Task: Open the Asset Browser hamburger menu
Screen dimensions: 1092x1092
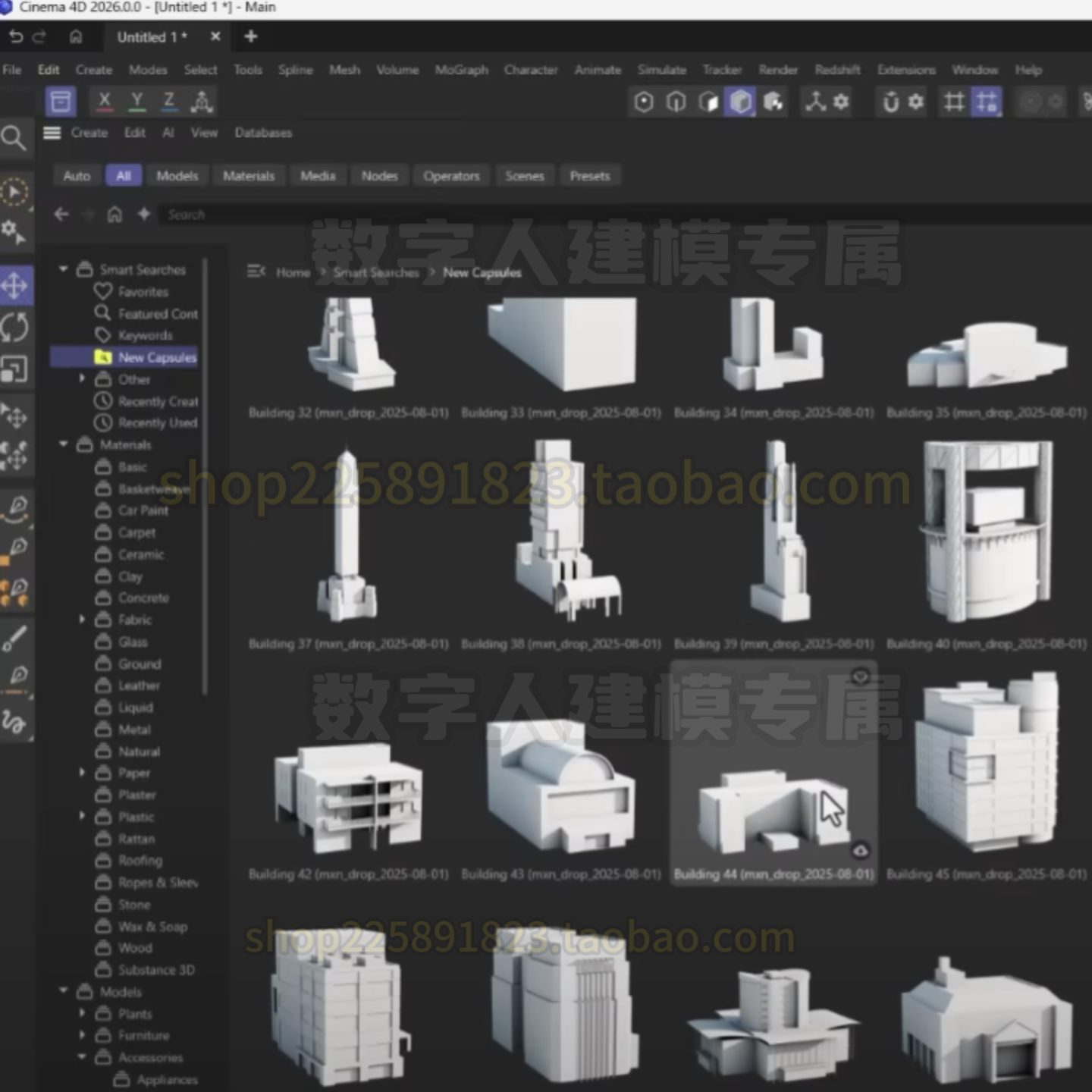Action: 52,133
